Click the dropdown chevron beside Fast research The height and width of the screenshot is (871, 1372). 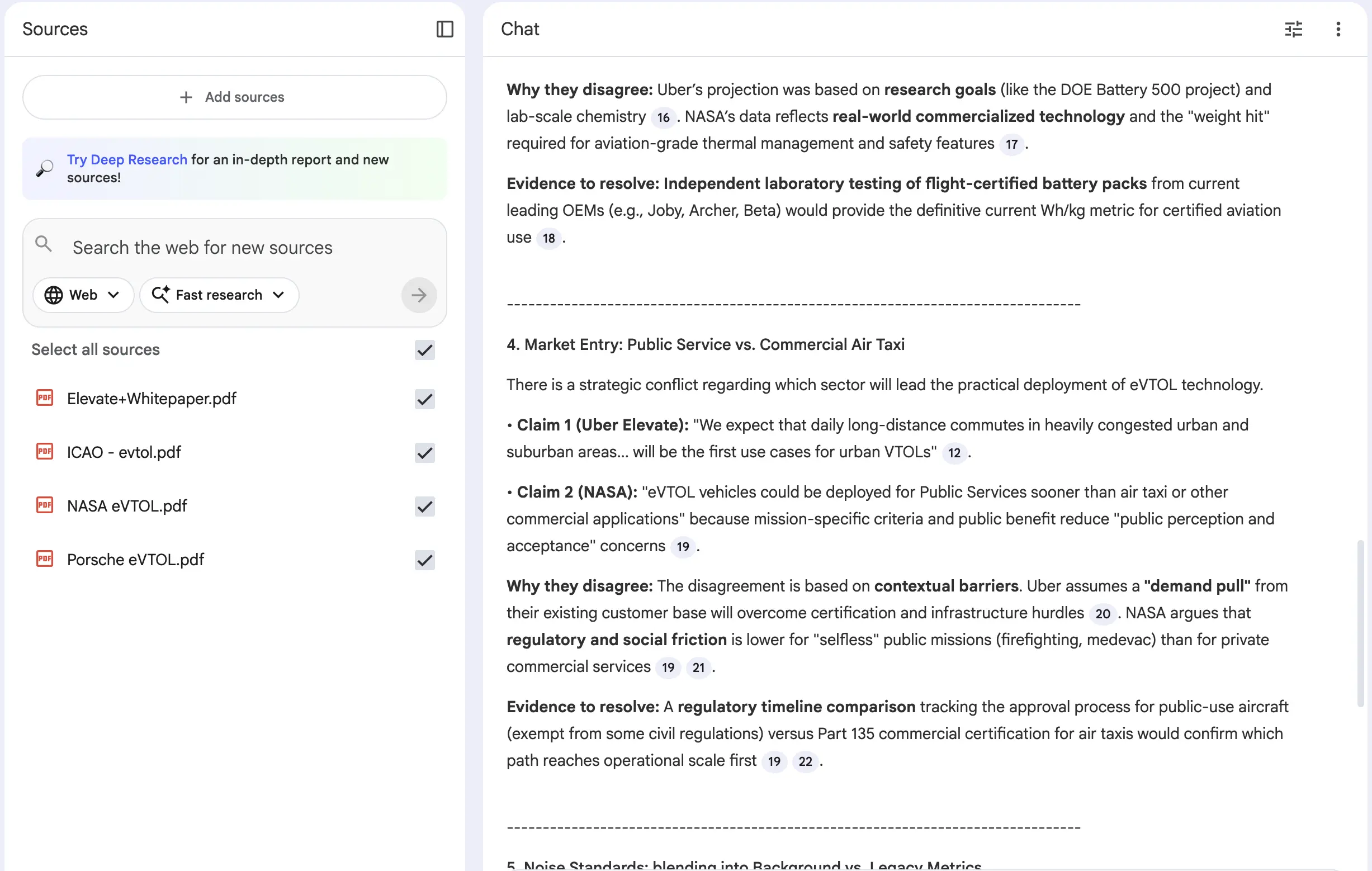(x=278, y=295)
